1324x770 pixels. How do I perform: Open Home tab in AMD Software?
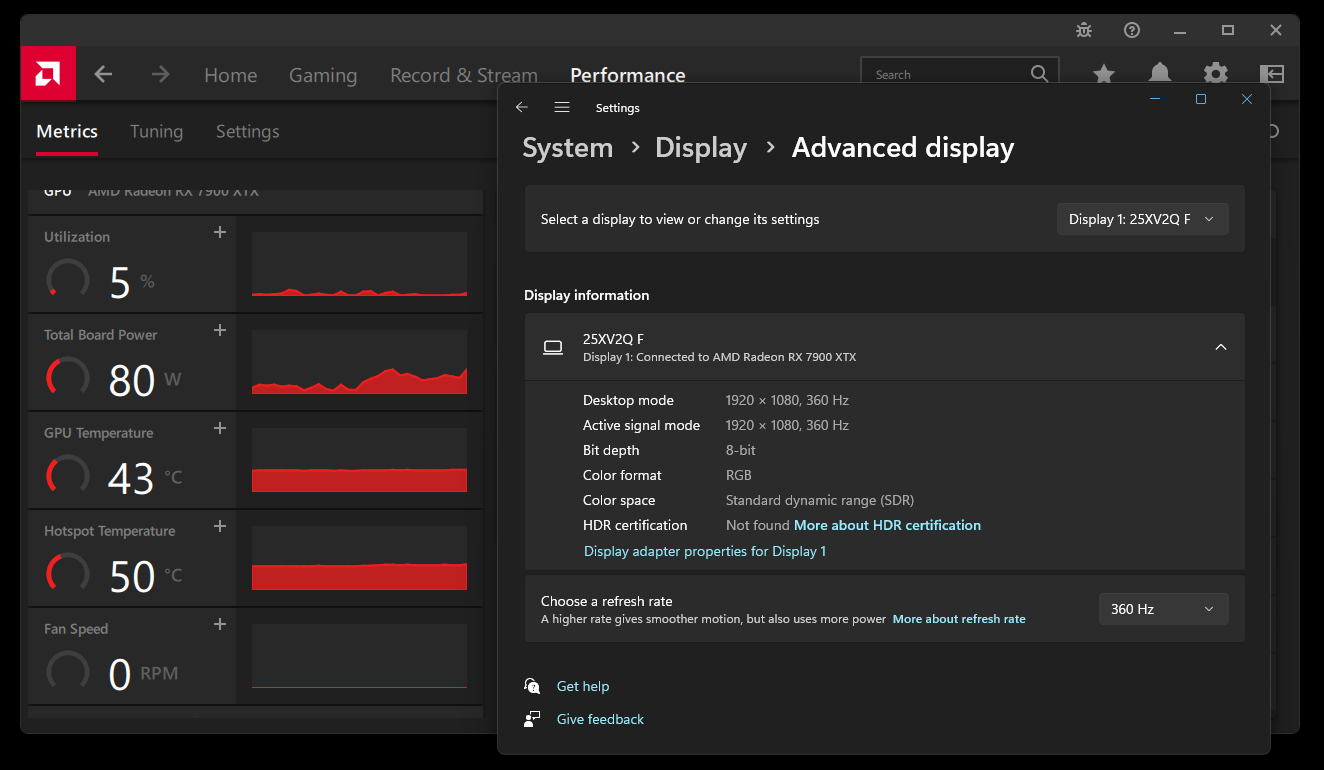point(231,75)
